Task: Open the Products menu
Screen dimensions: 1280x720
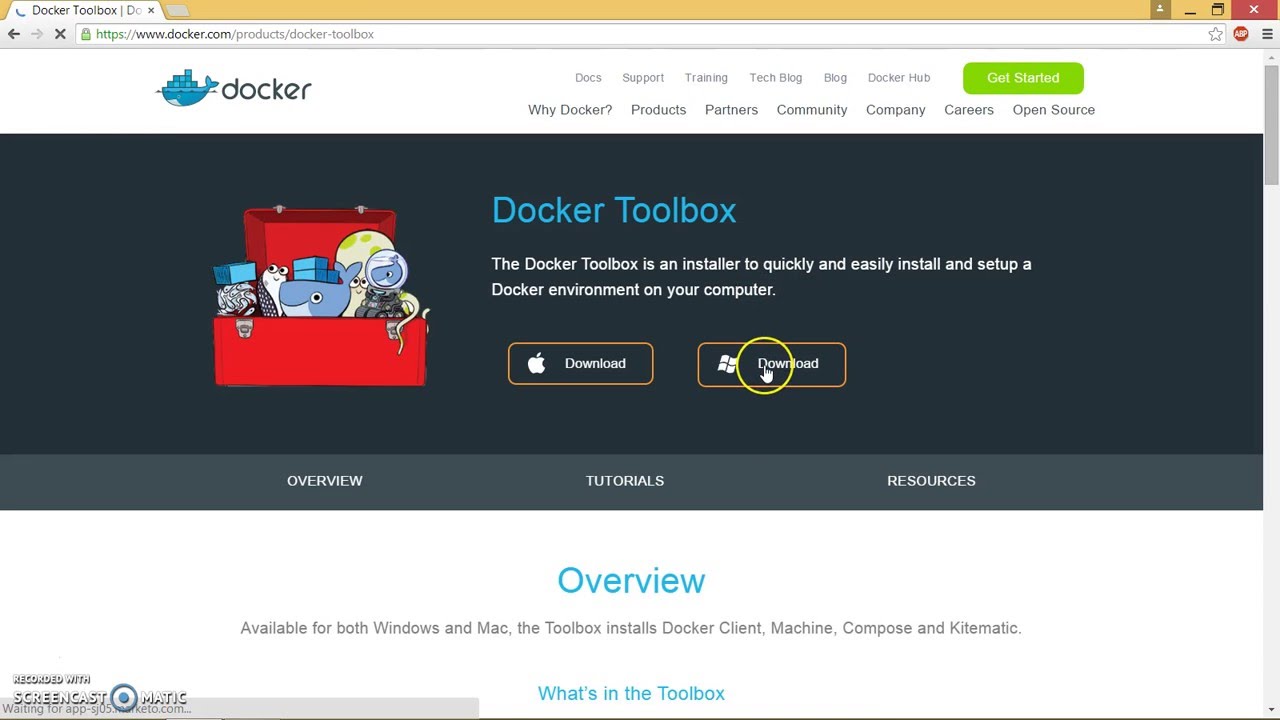Action: [658, 110]
